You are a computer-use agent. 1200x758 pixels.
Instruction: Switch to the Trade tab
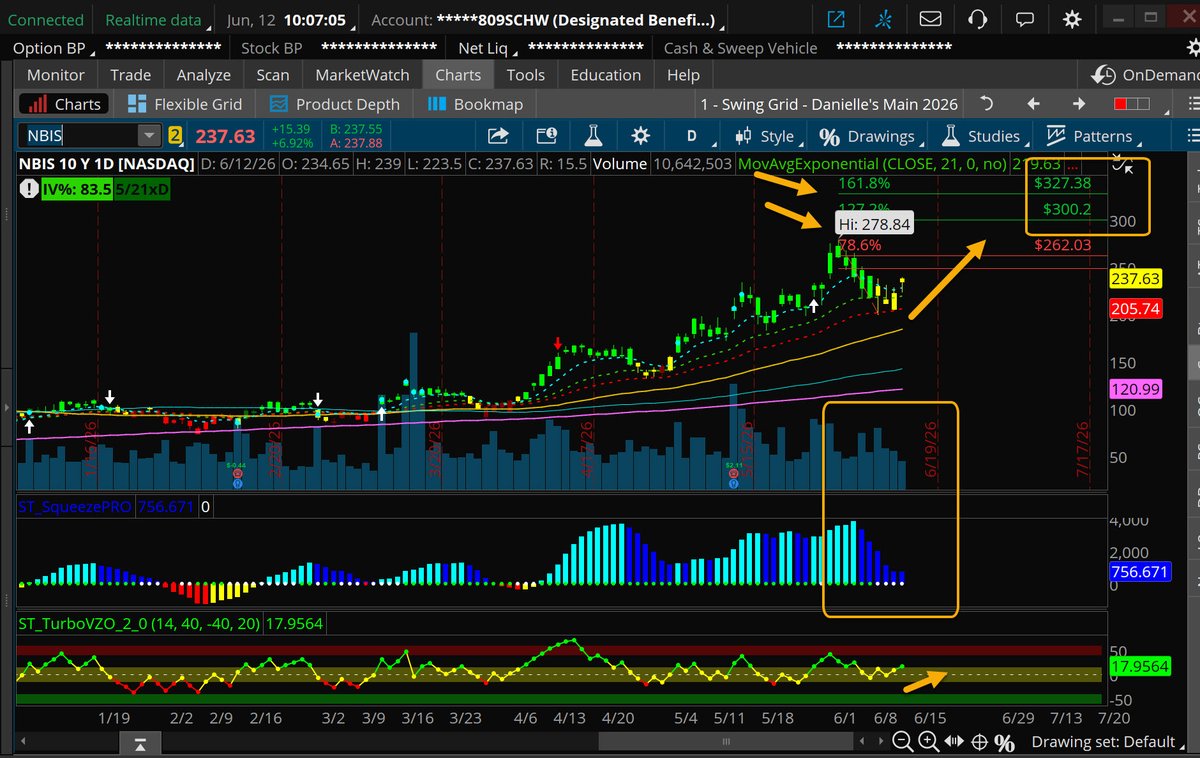pyautogui.click(x=131, y=75)
